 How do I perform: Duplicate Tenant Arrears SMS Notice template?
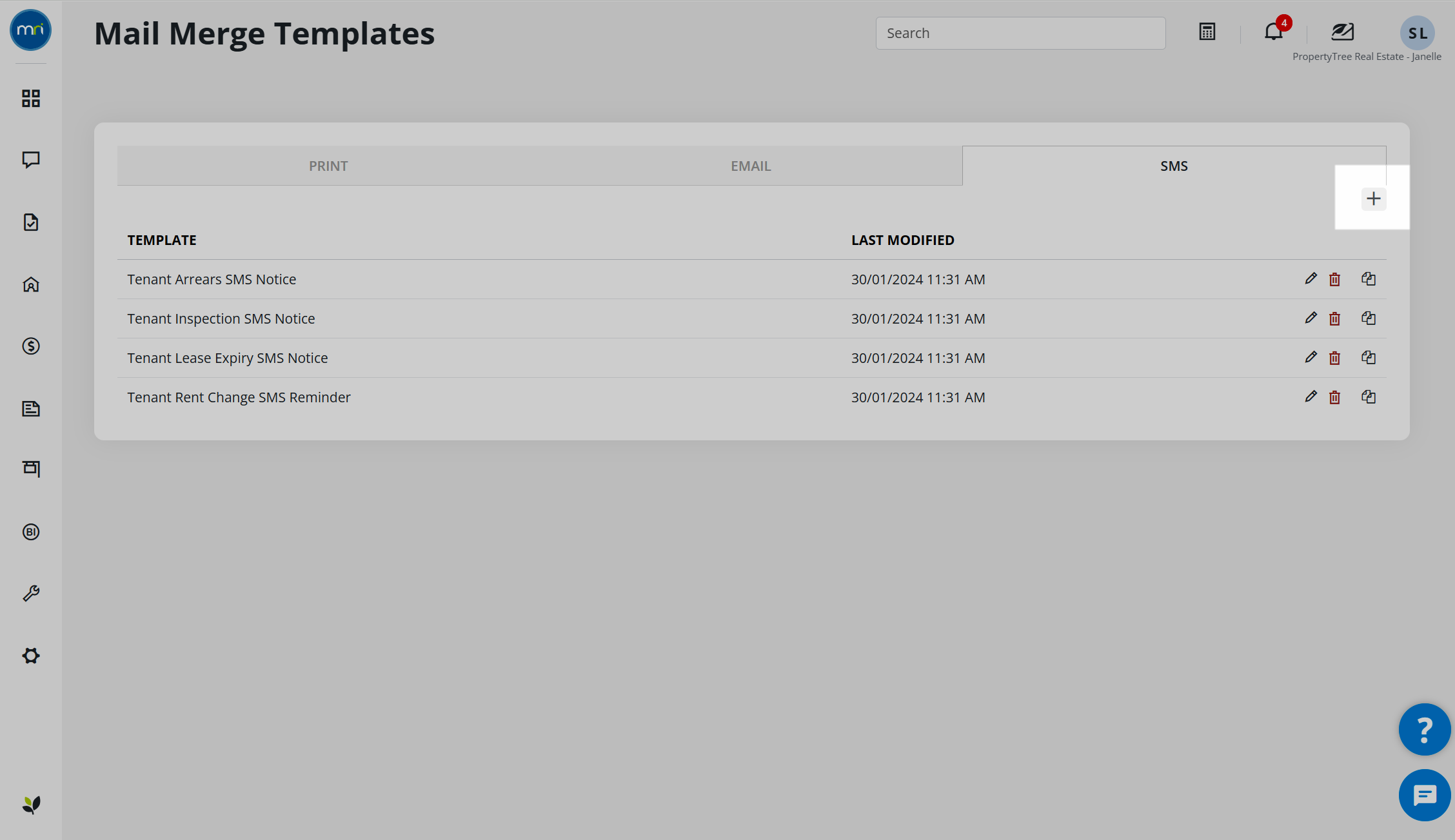tap(1369, 278)
